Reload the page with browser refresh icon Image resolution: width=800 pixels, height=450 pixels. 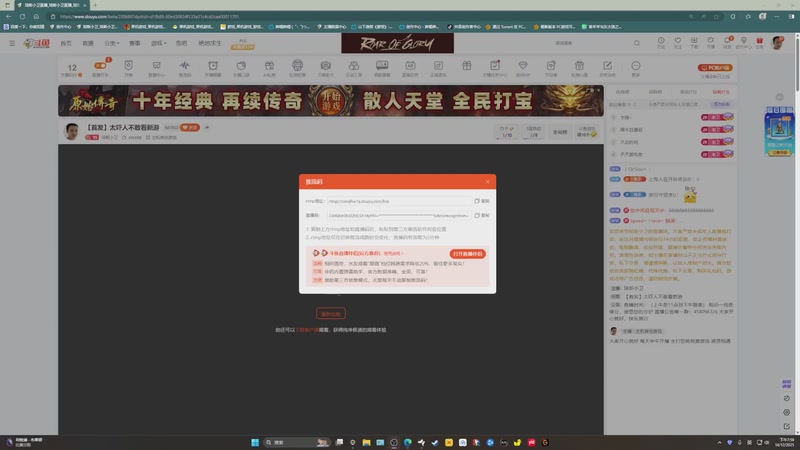pos(22,16)
